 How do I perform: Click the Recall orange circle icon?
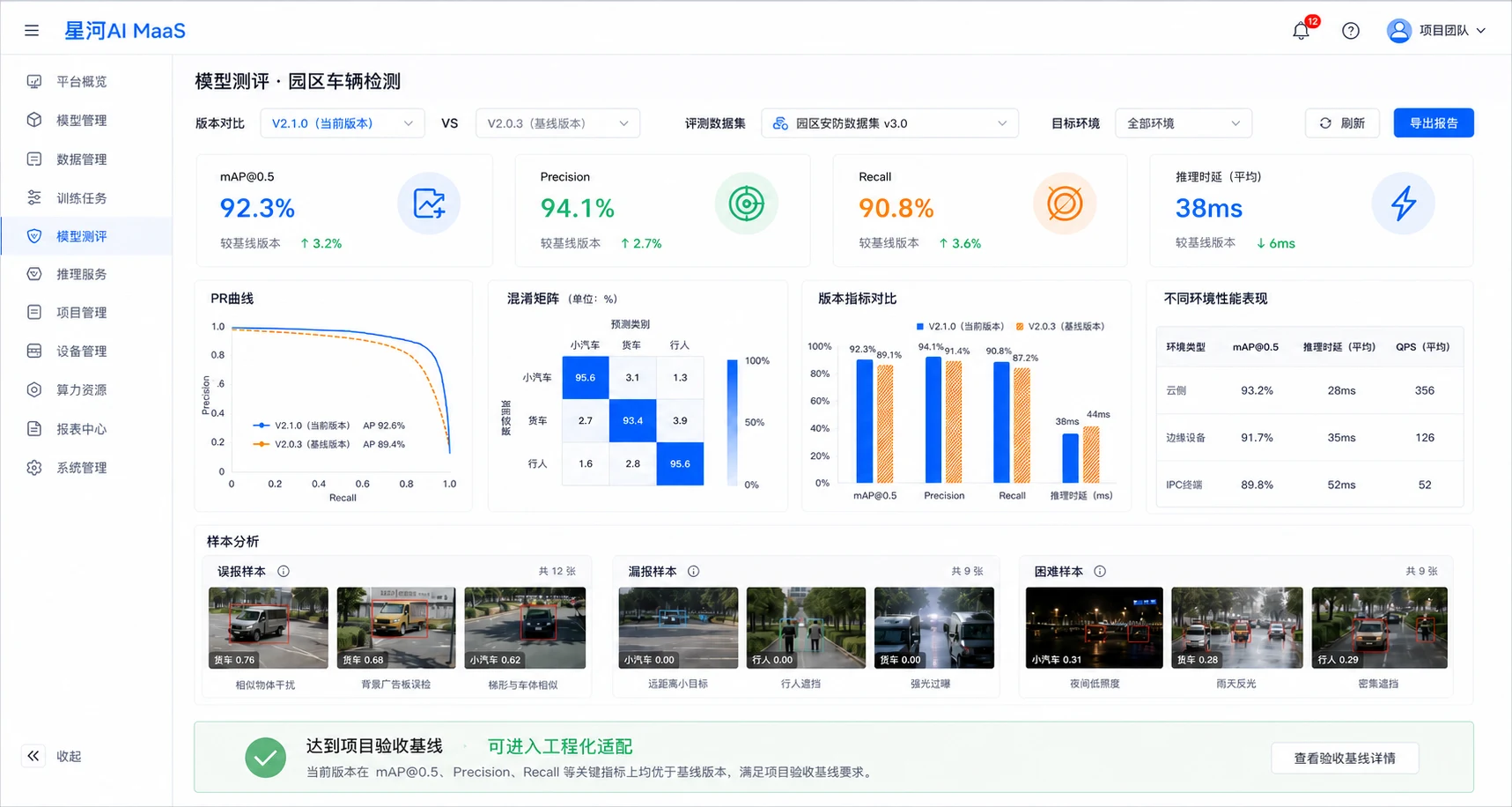1065,204
